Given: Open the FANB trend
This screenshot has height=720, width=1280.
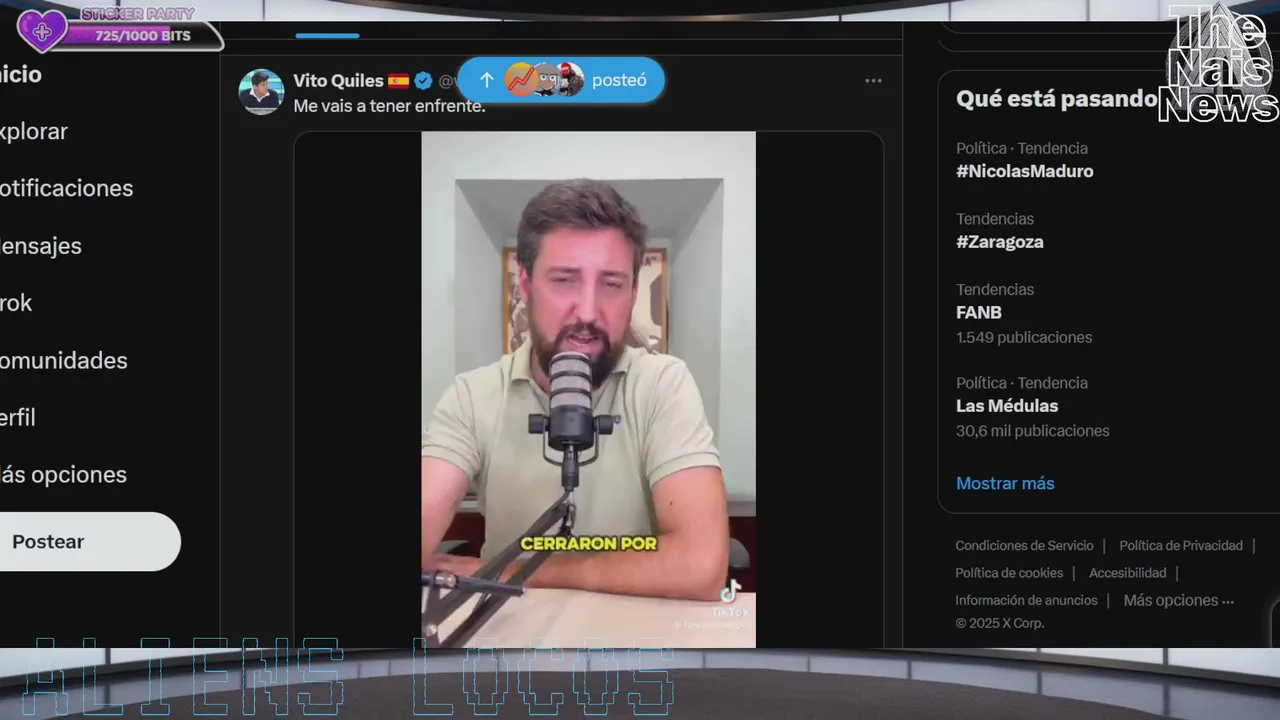Looking at the screenshot, I should tap(978, 313).
